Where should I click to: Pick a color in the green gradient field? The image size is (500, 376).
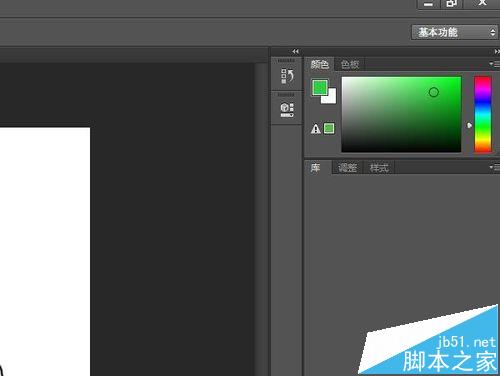(x=401, y=114)
